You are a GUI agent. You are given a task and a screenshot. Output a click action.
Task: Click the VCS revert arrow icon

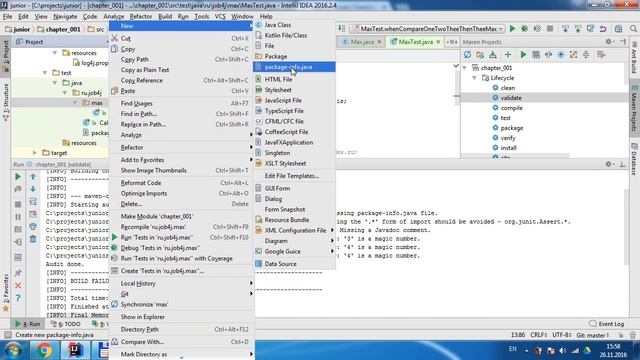[x=603, y=29]
